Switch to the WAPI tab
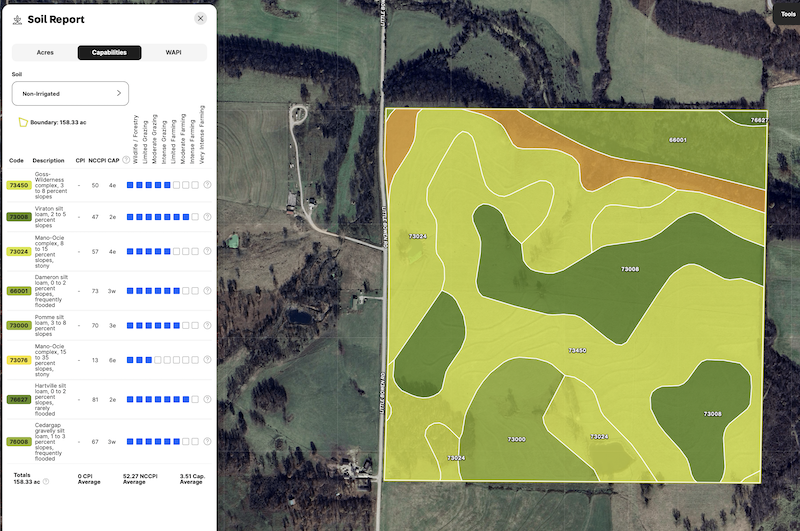Image resolution: width=800 pixels, height=531 pixels. pyautogui.click(x=174, y=53)
